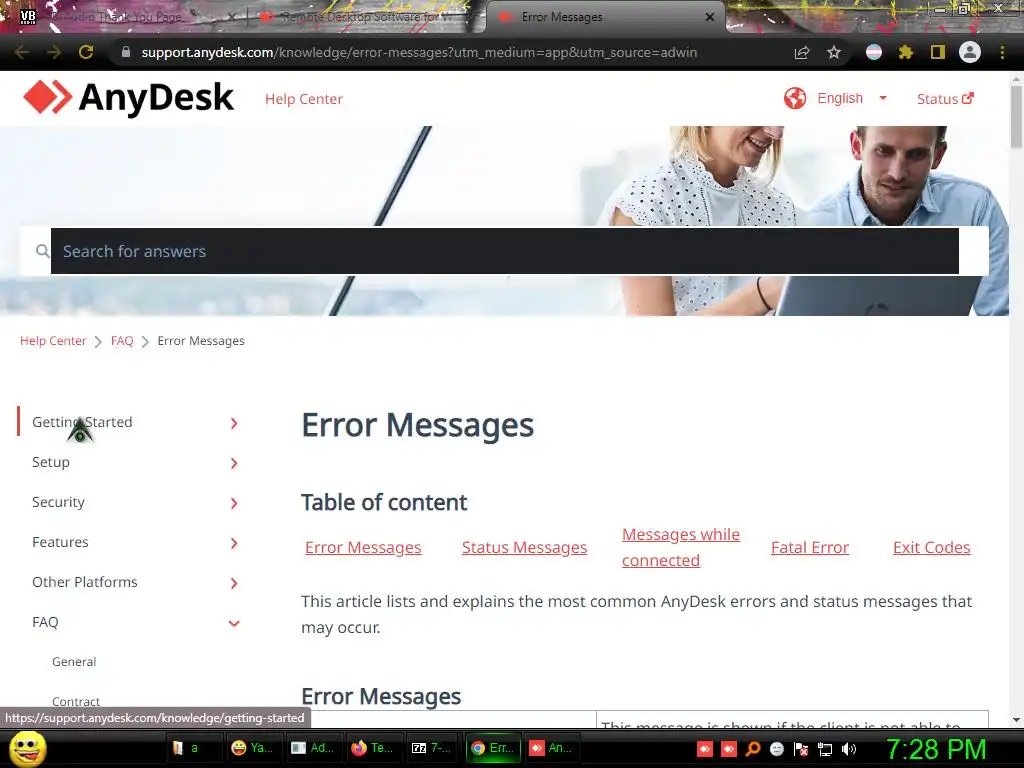Click the browser forward arrow
The image size is (1024, 768).
coord(54,52)
